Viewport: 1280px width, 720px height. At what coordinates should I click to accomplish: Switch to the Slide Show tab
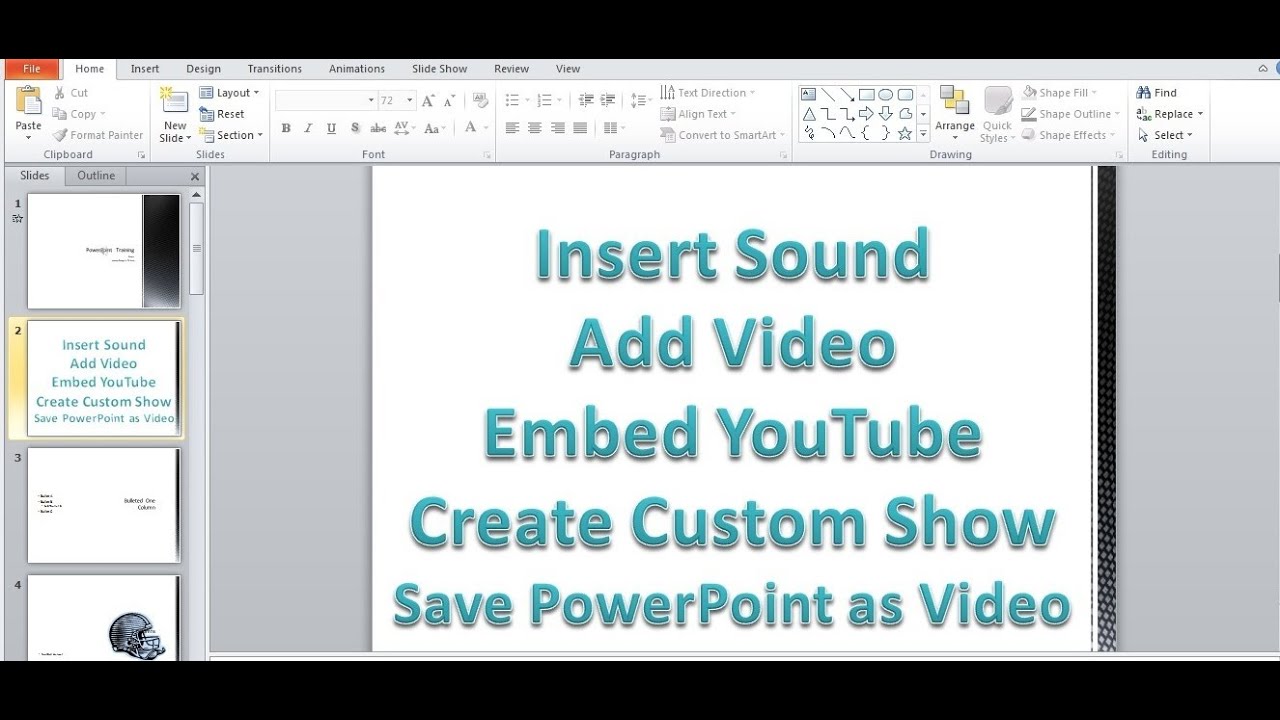439,69
